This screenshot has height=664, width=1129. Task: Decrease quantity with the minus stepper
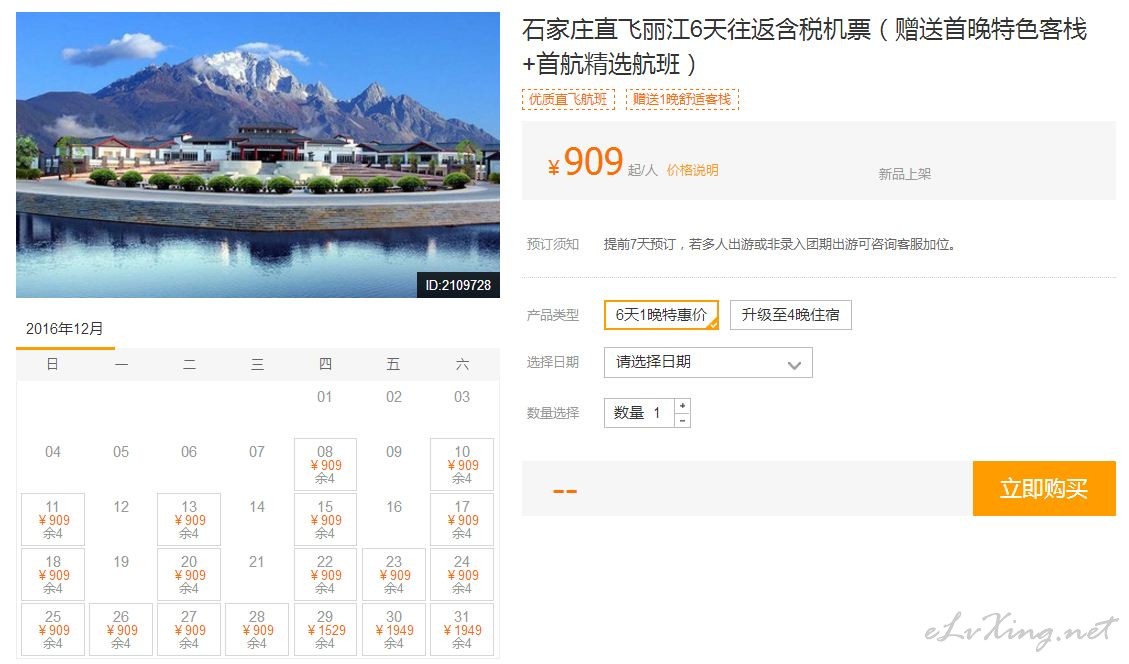[x=682, y=420]
